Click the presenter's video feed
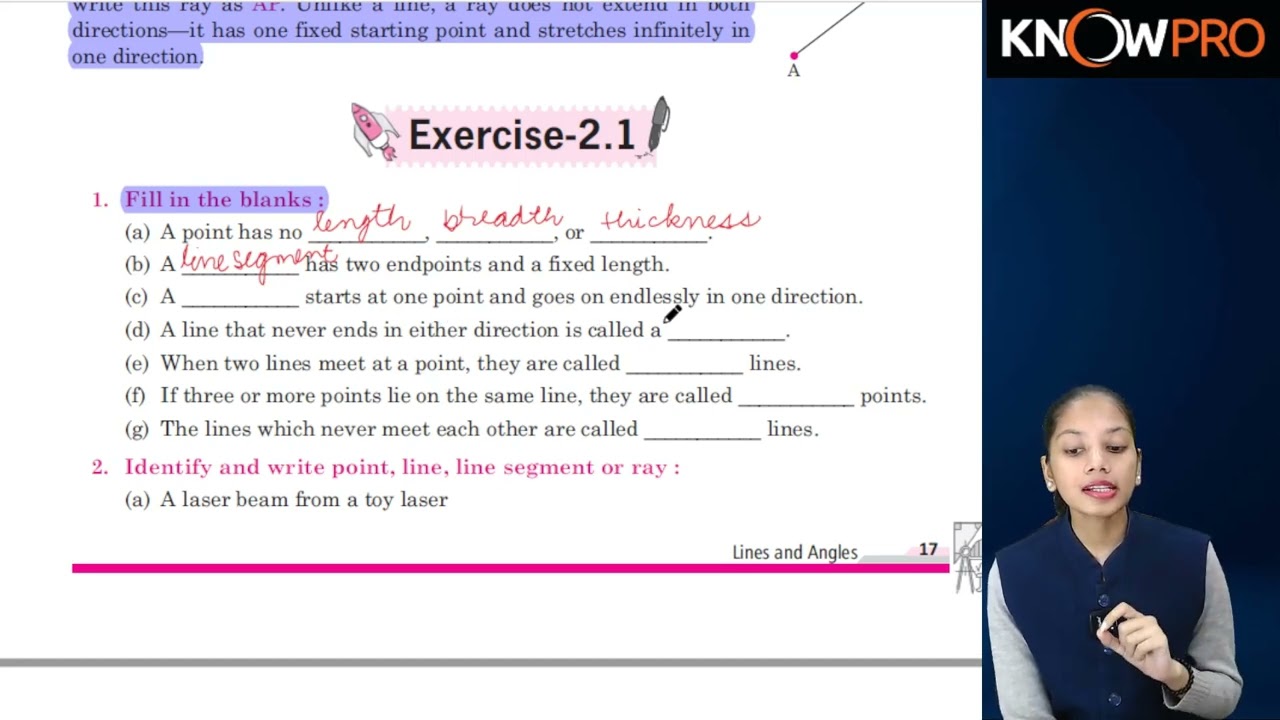1280x720 pixels. (1131, 399)
